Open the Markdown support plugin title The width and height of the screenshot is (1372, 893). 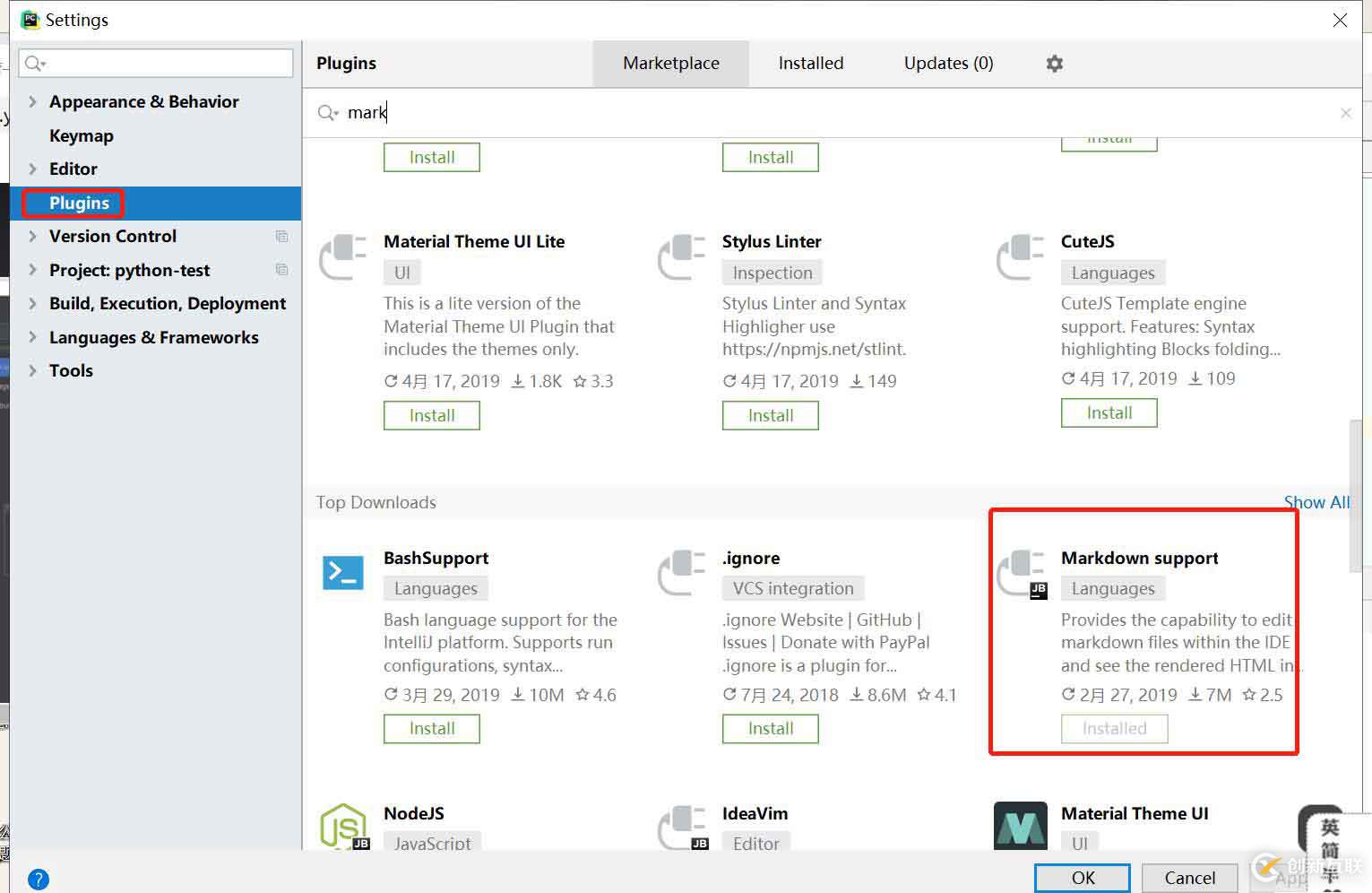coord(1140,558)
